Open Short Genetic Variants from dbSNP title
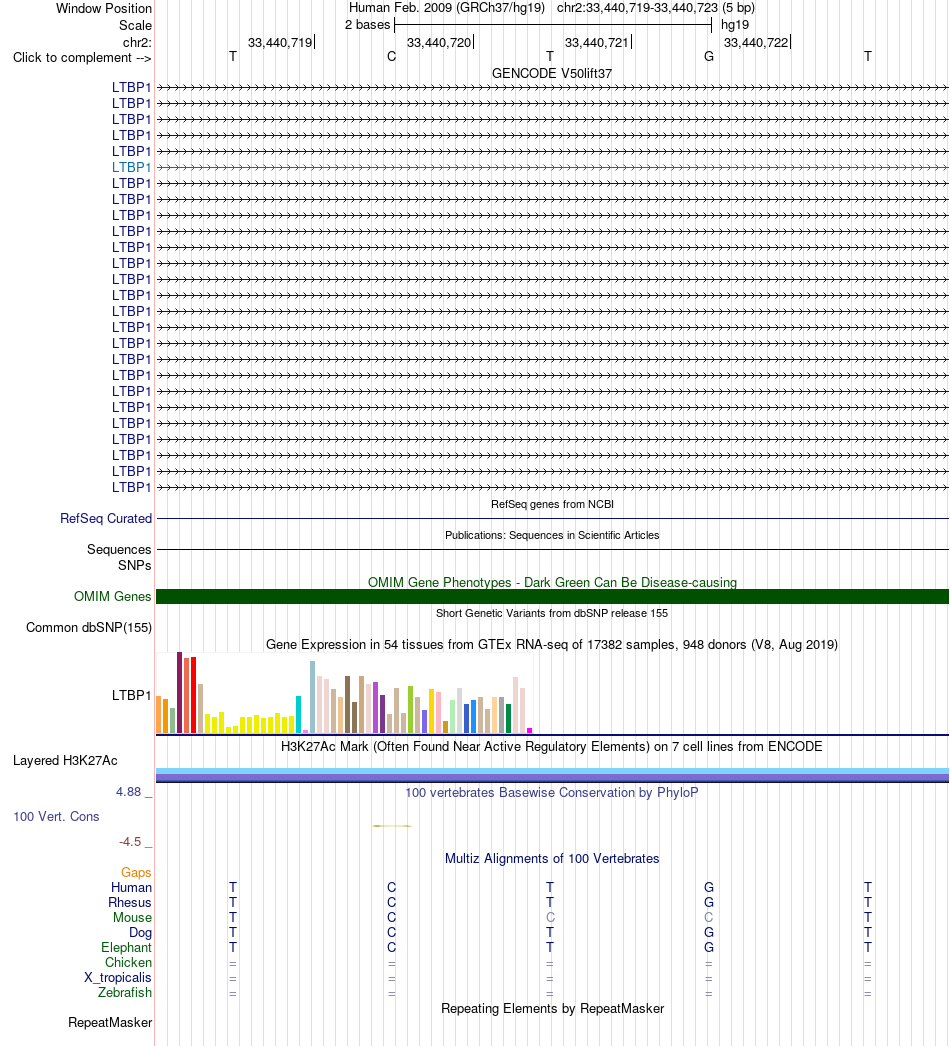The width and height of the screenshot is (950, 1046). [x=552, y=613]
